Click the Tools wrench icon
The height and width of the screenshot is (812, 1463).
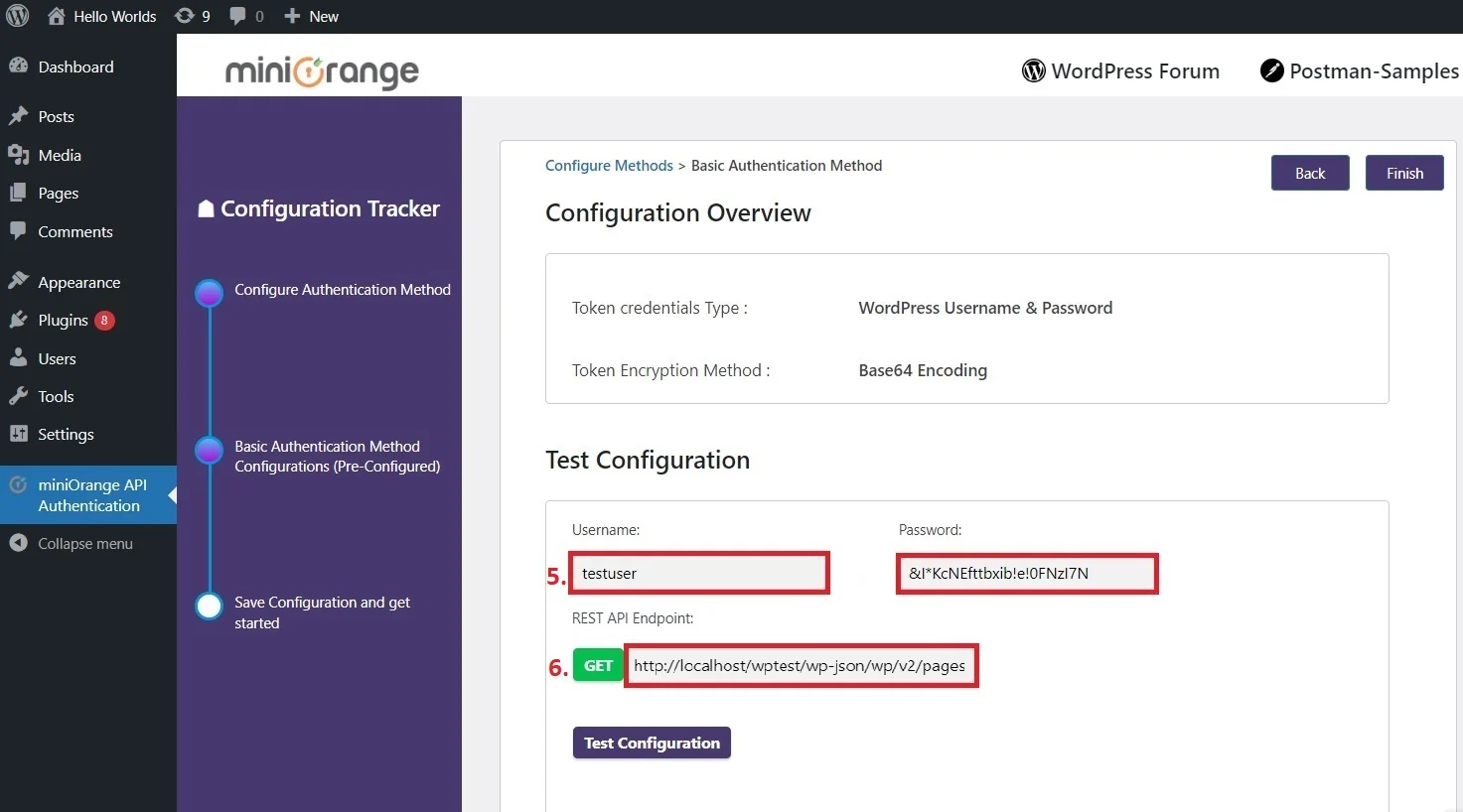(x=18, y=396)
